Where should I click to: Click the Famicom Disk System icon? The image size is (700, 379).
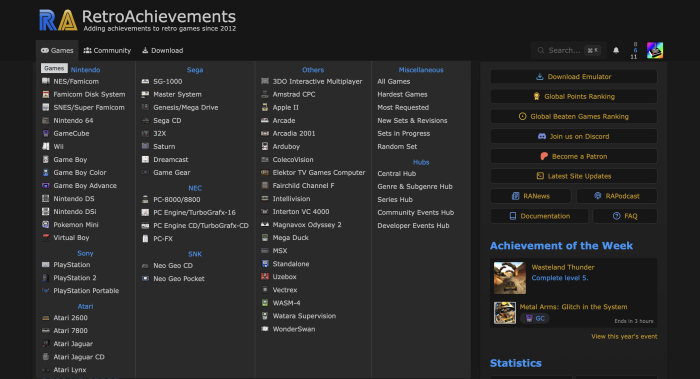(x=46, y=94)
